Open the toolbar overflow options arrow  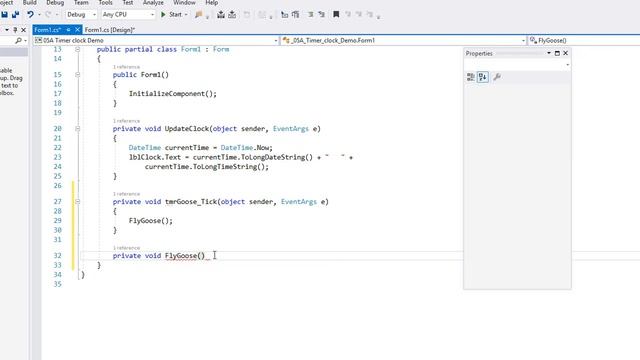(x=378, y=16)
